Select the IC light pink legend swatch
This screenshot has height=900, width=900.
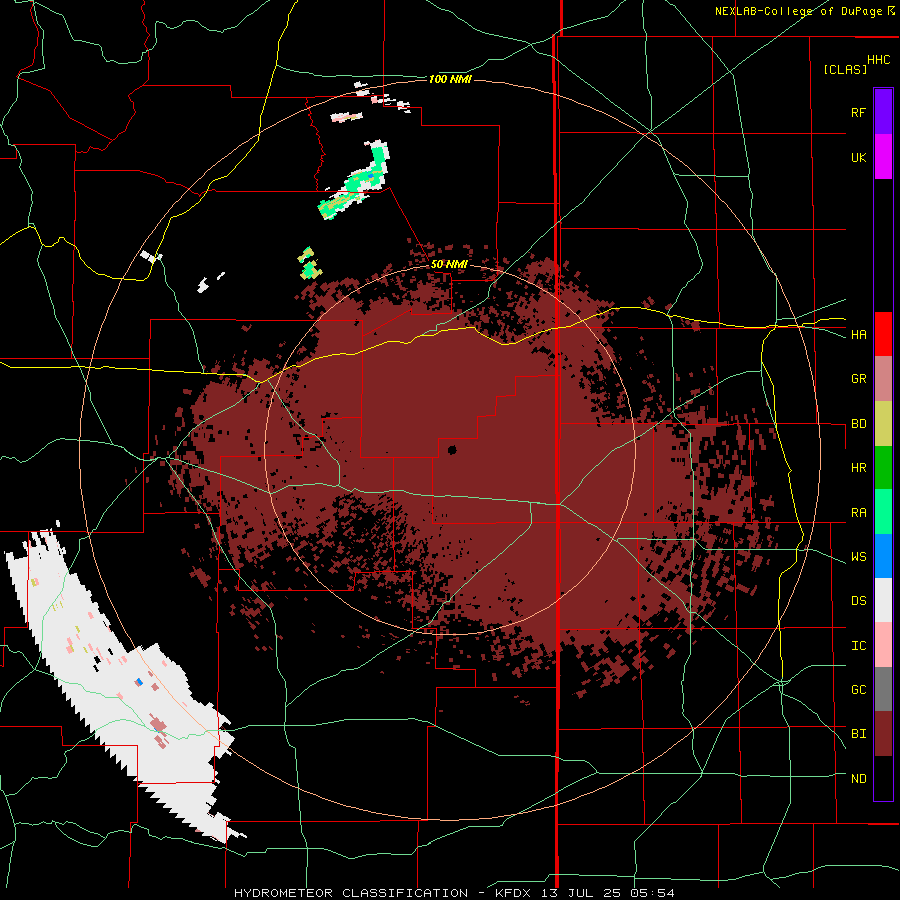point(883,645)
